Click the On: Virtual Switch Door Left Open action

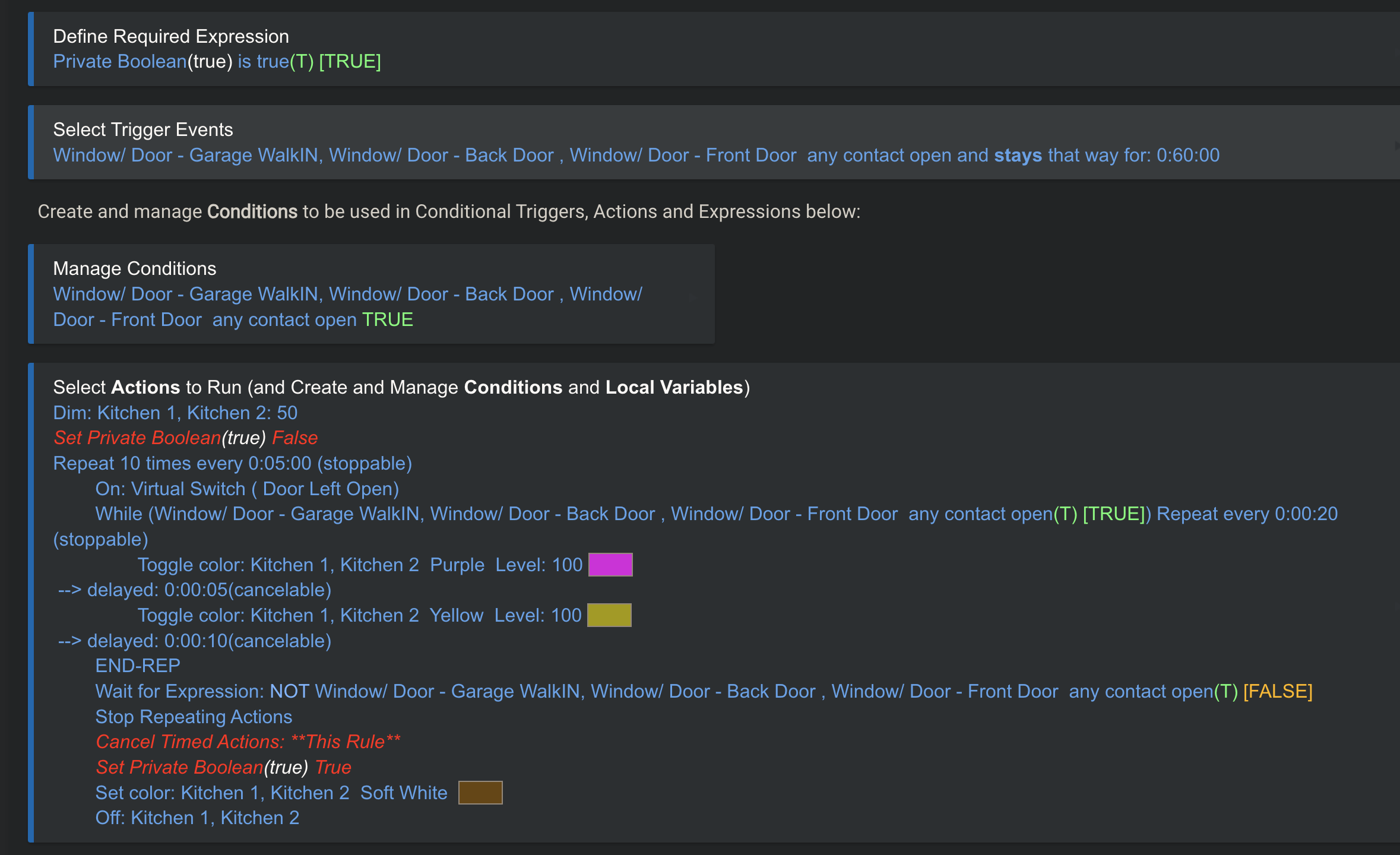coord(247,489)
